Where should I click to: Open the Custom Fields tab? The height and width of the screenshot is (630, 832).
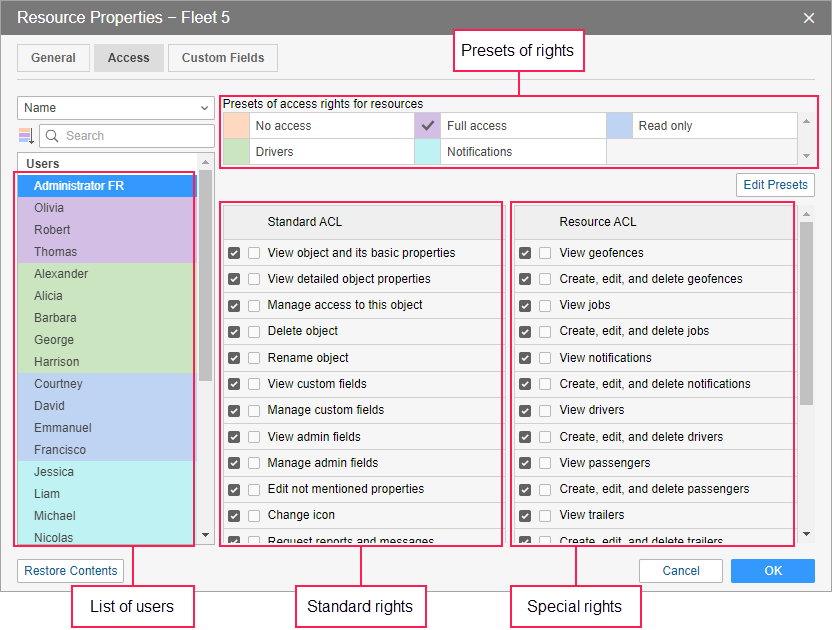click(223, 58)
